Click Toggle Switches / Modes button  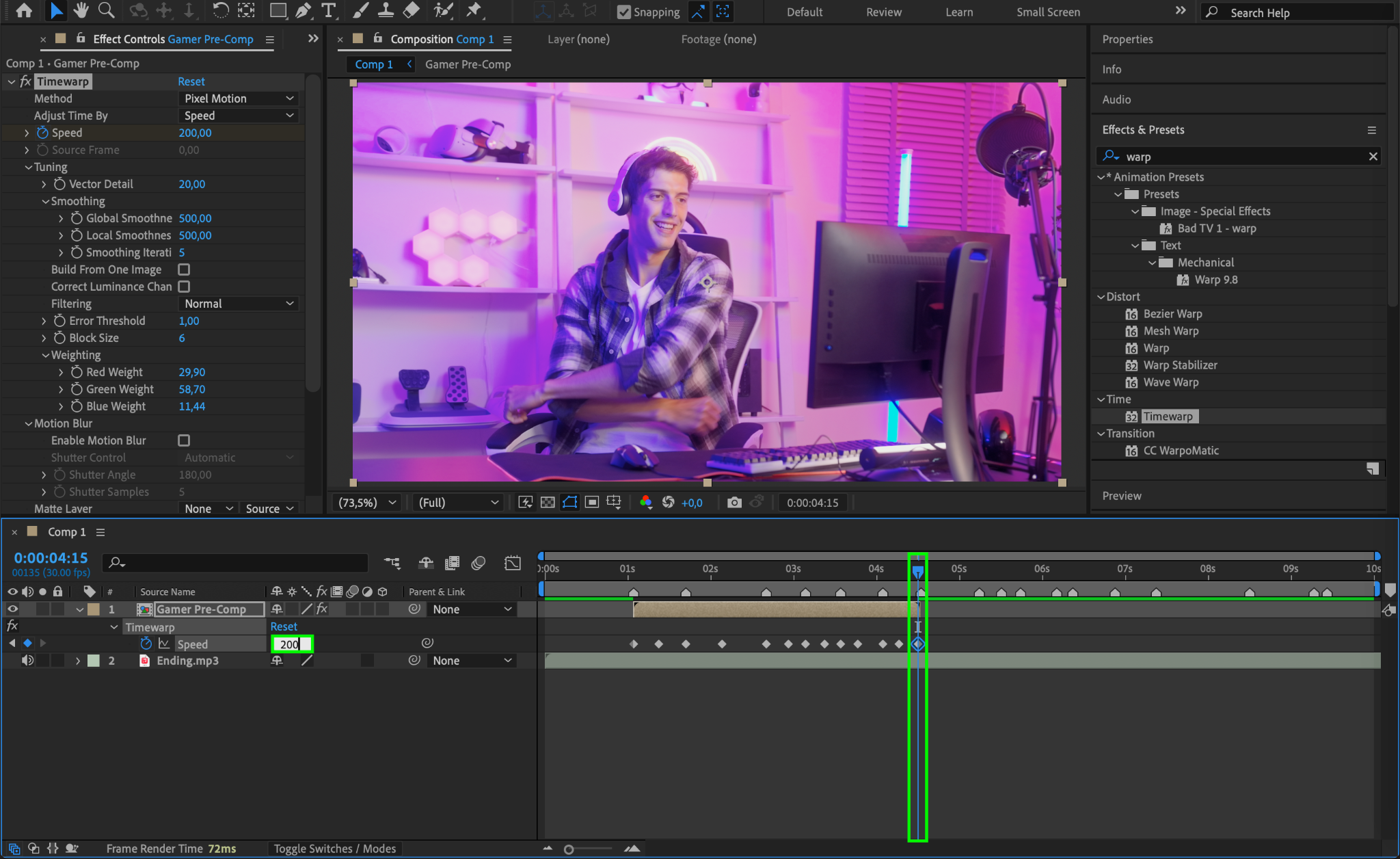(x=334, y=849)
